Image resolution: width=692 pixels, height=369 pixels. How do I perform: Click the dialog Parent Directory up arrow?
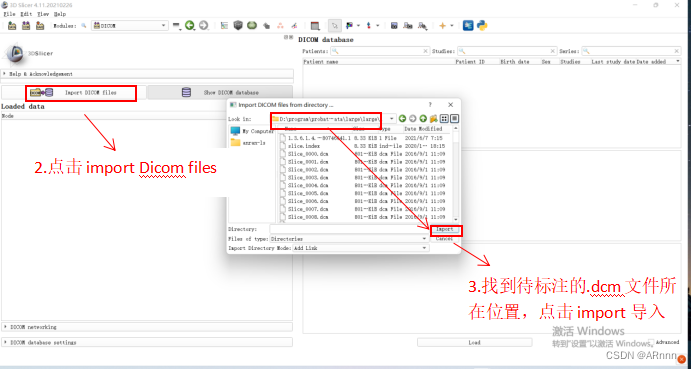click(423, 118)
